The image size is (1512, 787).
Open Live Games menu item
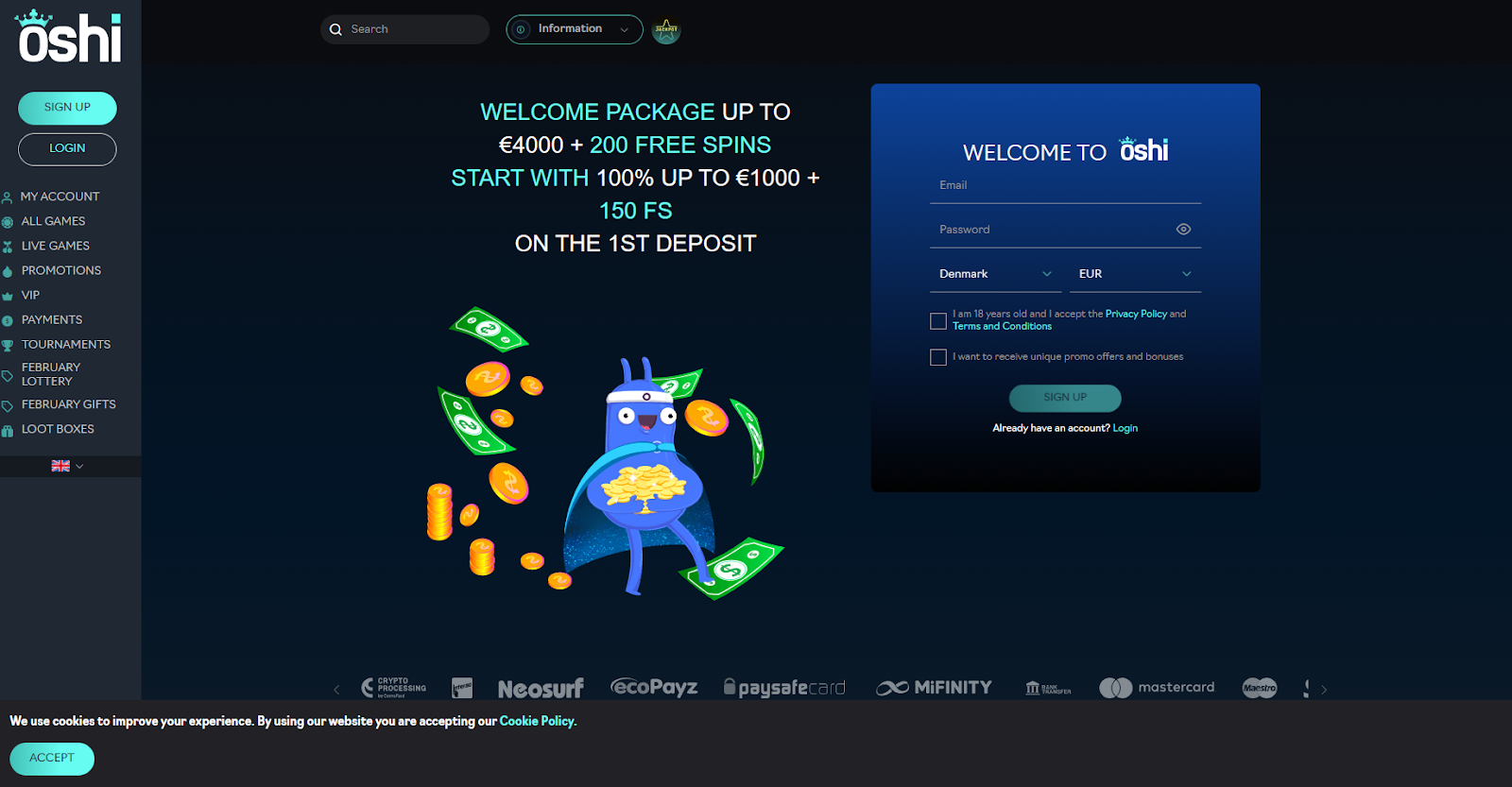pos(56,246)
